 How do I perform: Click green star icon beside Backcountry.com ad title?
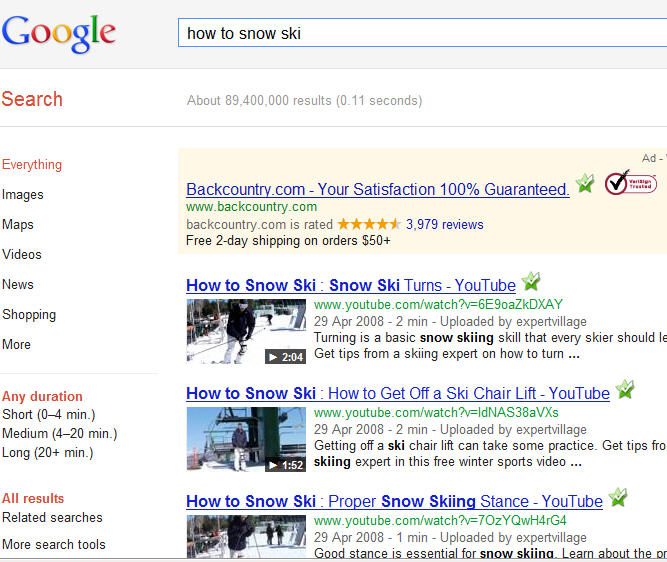pyautogui.click(x=585, y=183)
